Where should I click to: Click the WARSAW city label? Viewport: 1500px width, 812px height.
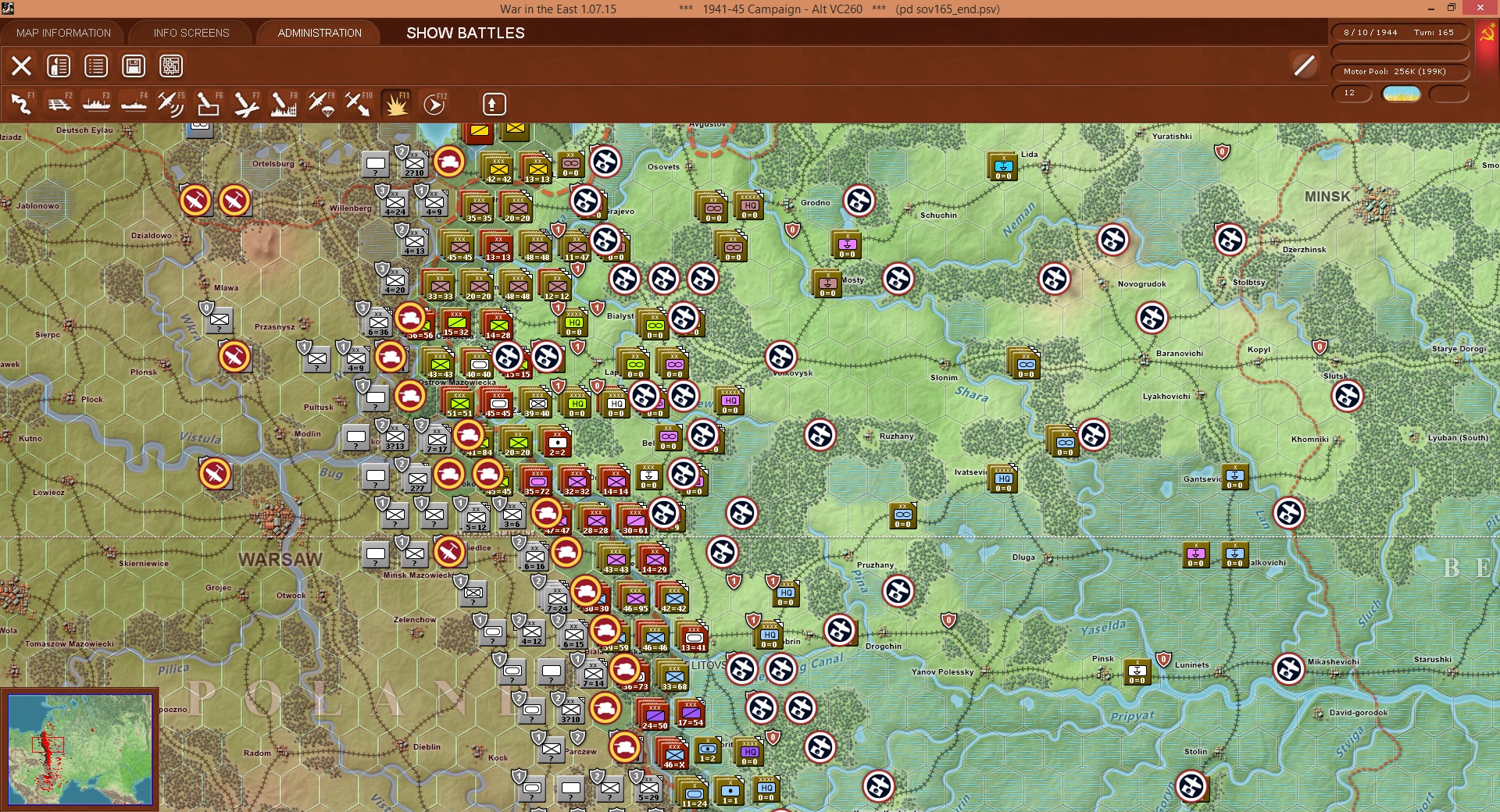(x=280, y=560)
